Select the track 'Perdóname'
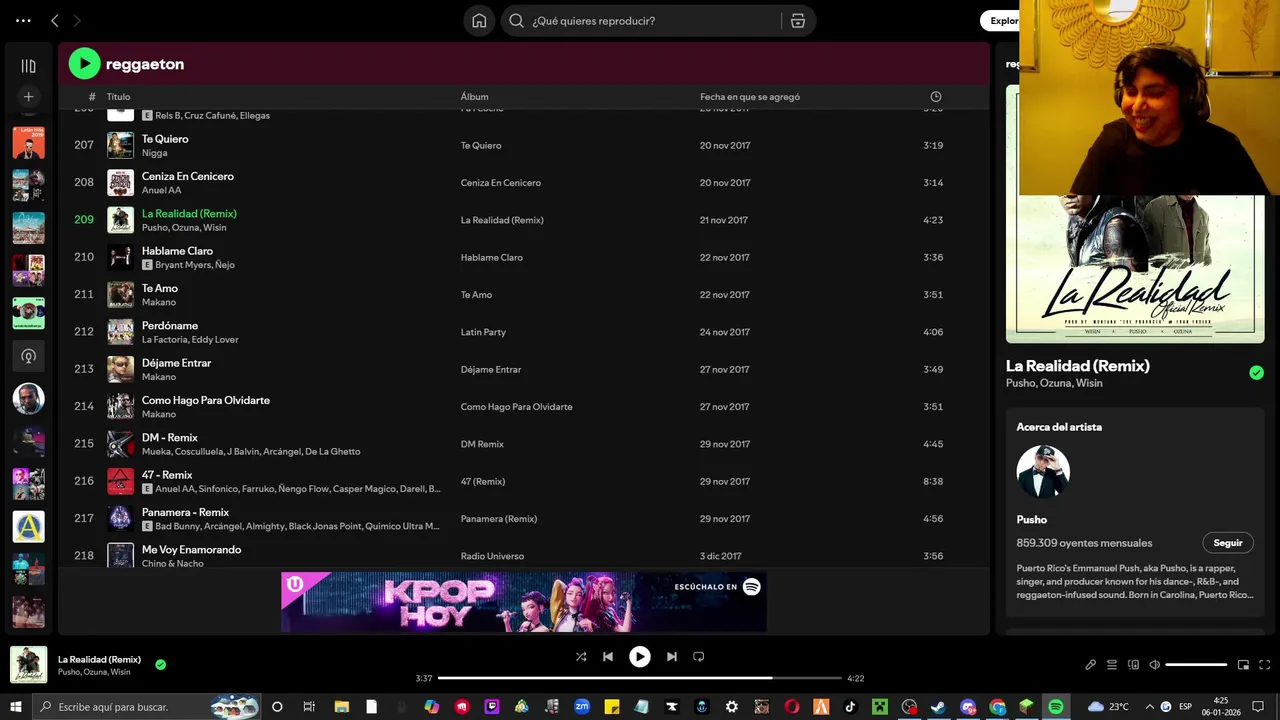 point(170,325)
